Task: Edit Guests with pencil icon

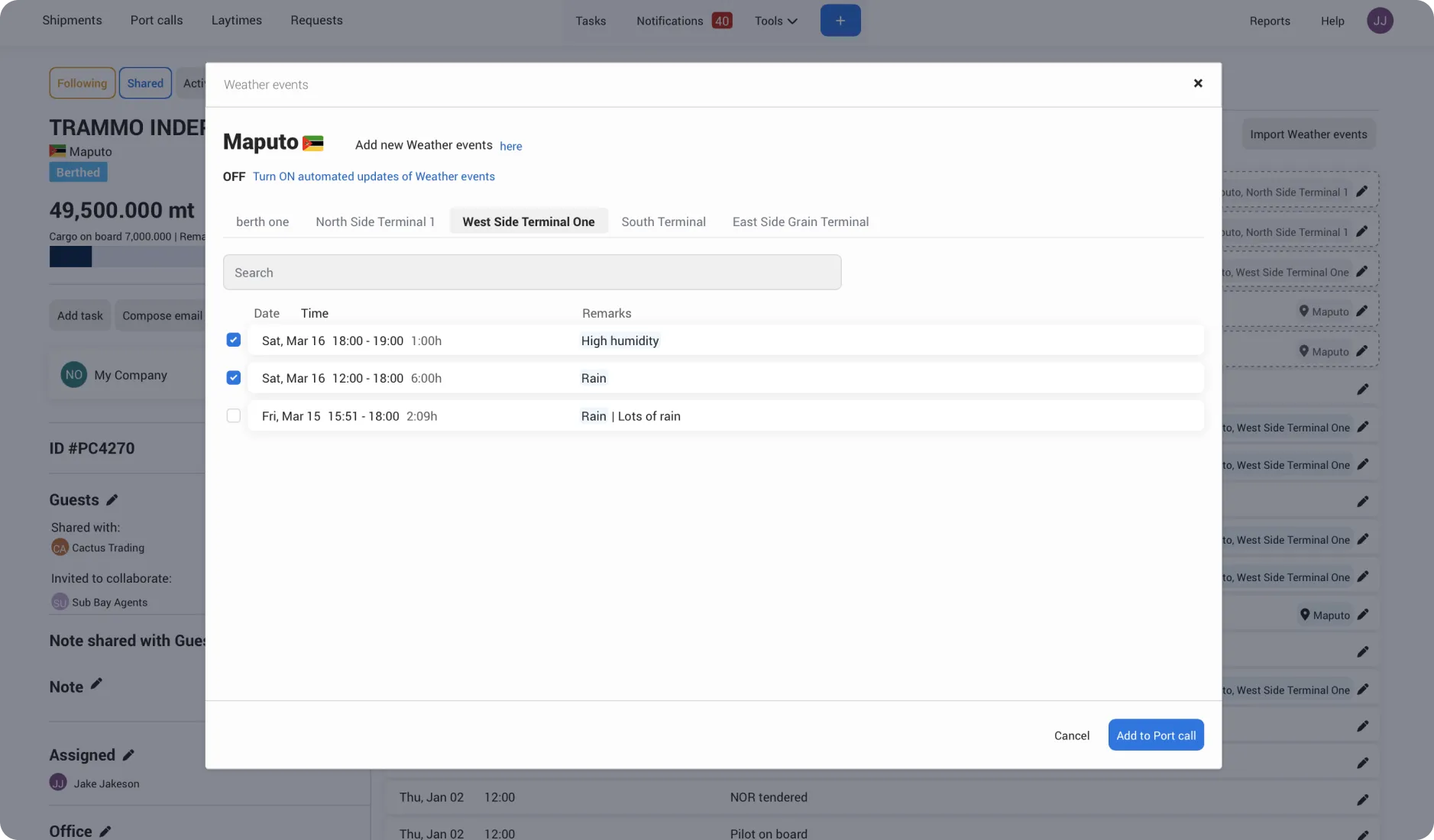Action: pyautogui.click(x=112, y=499)
